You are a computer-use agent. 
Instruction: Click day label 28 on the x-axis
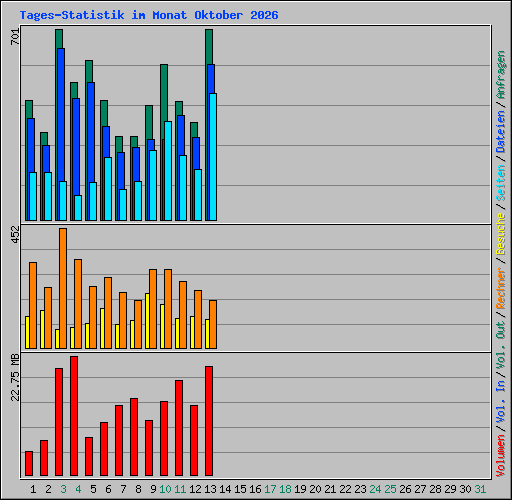coord(435,489)
